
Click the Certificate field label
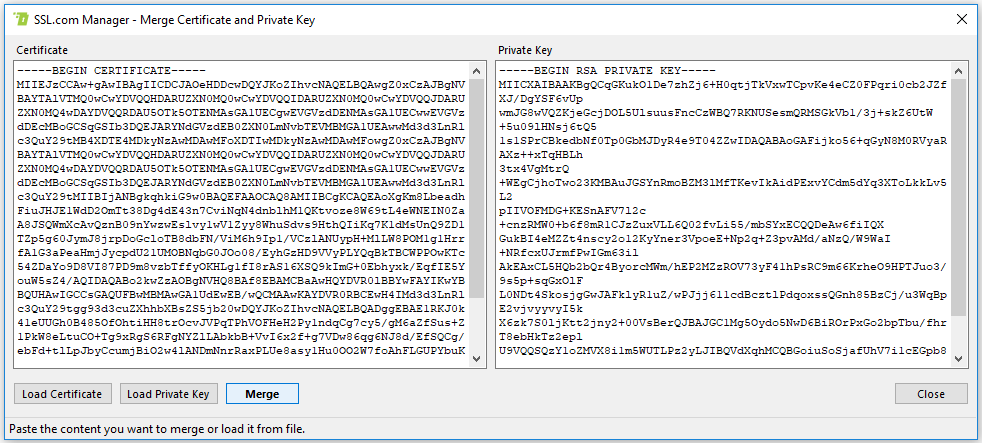[x=42, y=50]
